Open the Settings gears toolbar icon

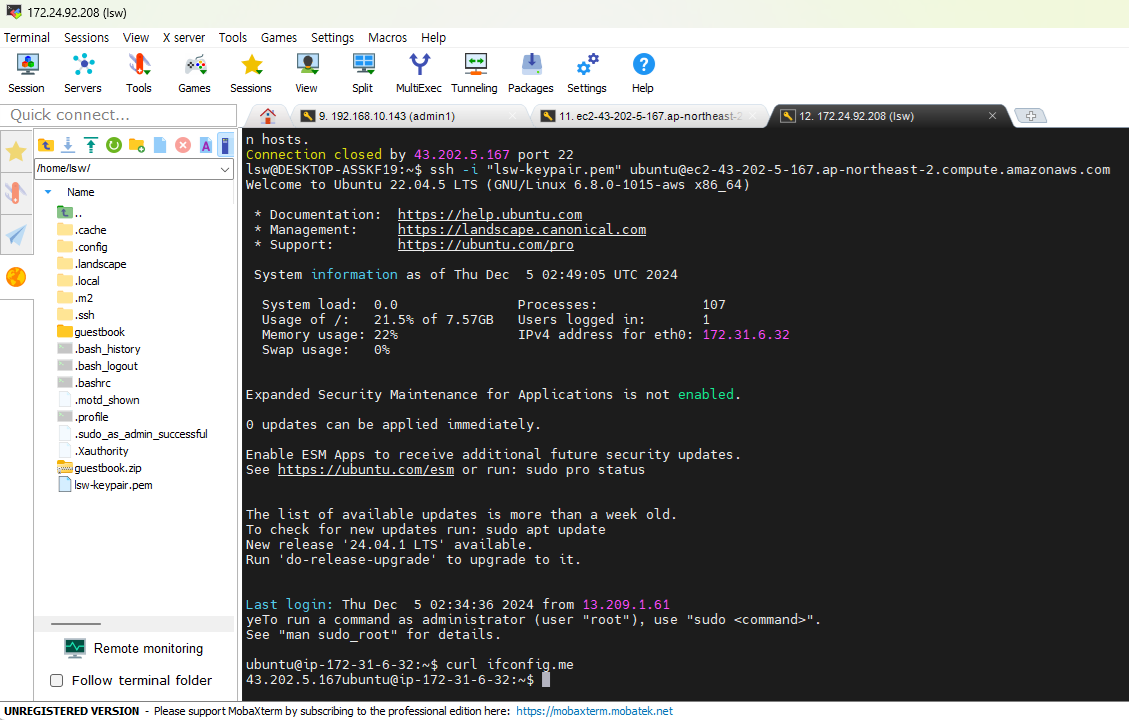[587, 73]
